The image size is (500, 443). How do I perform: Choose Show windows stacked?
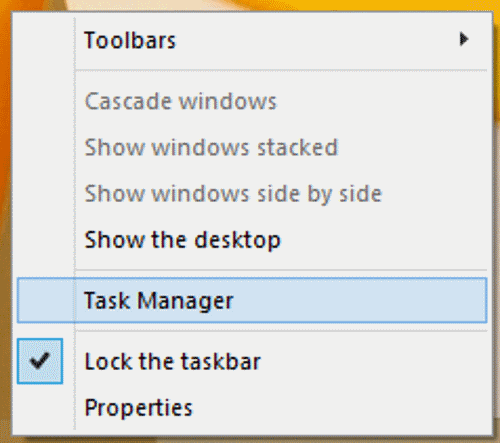pos(252,147)
